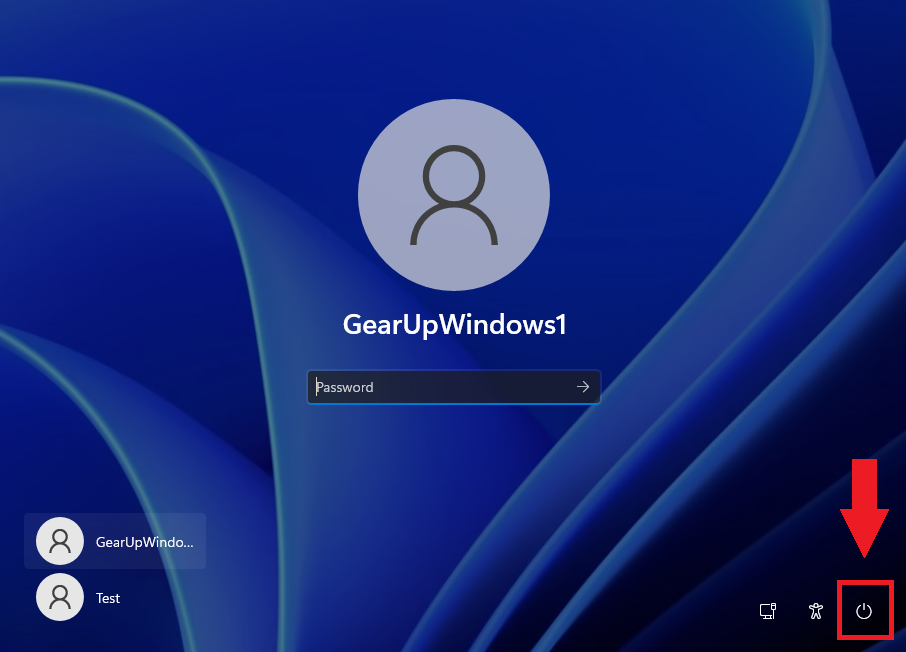This screenshot has height=652, width=906.
Task: Click the "Test" name label
Action: [108, 598]
